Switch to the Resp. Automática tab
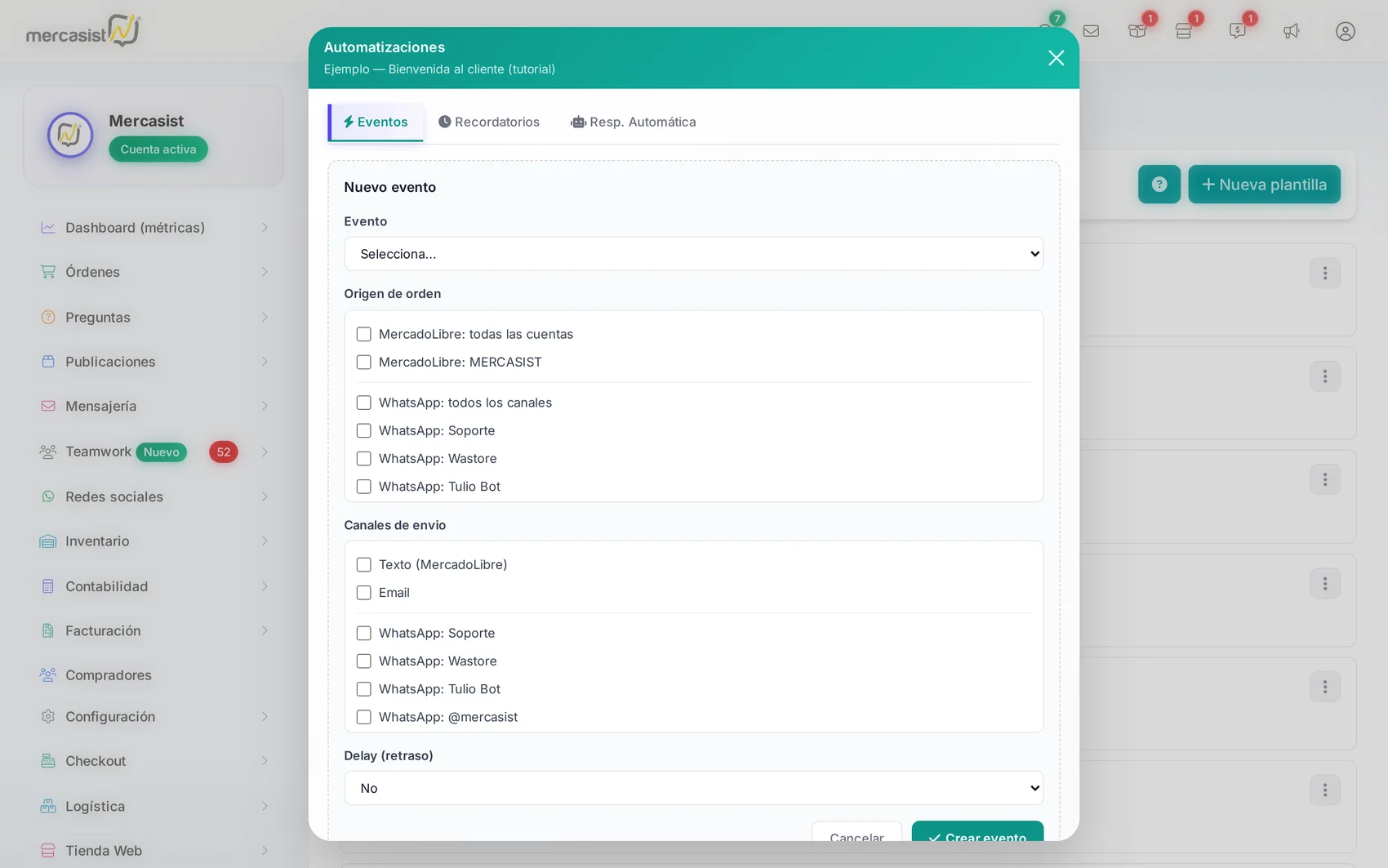The height and width of the screenshot is (868, 1388). [x=634, y=122]
